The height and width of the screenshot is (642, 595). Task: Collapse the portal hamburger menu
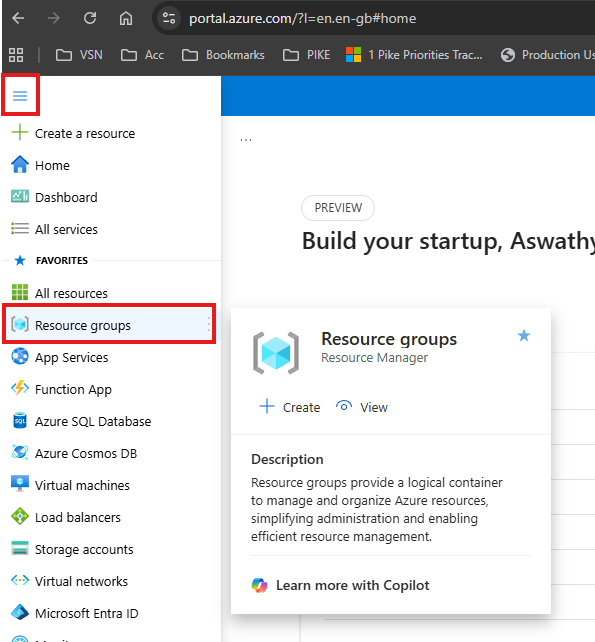20,96
